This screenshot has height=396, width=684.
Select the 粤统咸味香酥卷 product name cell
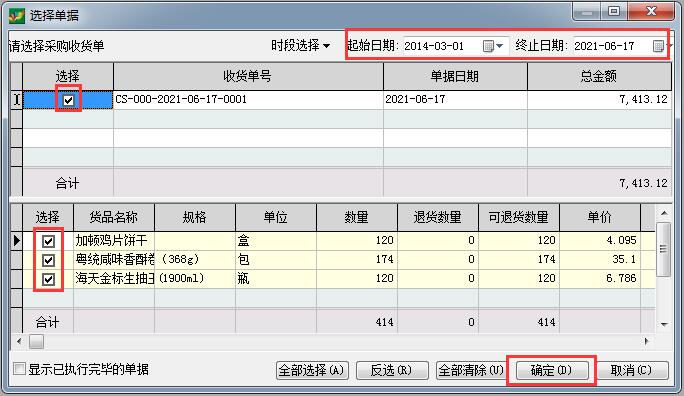coord(114,259)
